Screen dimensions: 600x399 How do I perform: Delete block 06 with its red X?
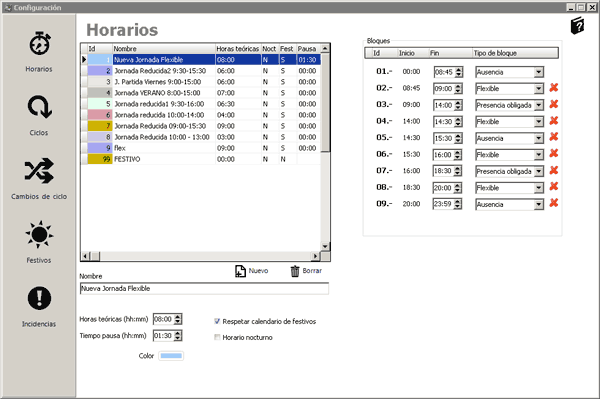pos(553,154)
